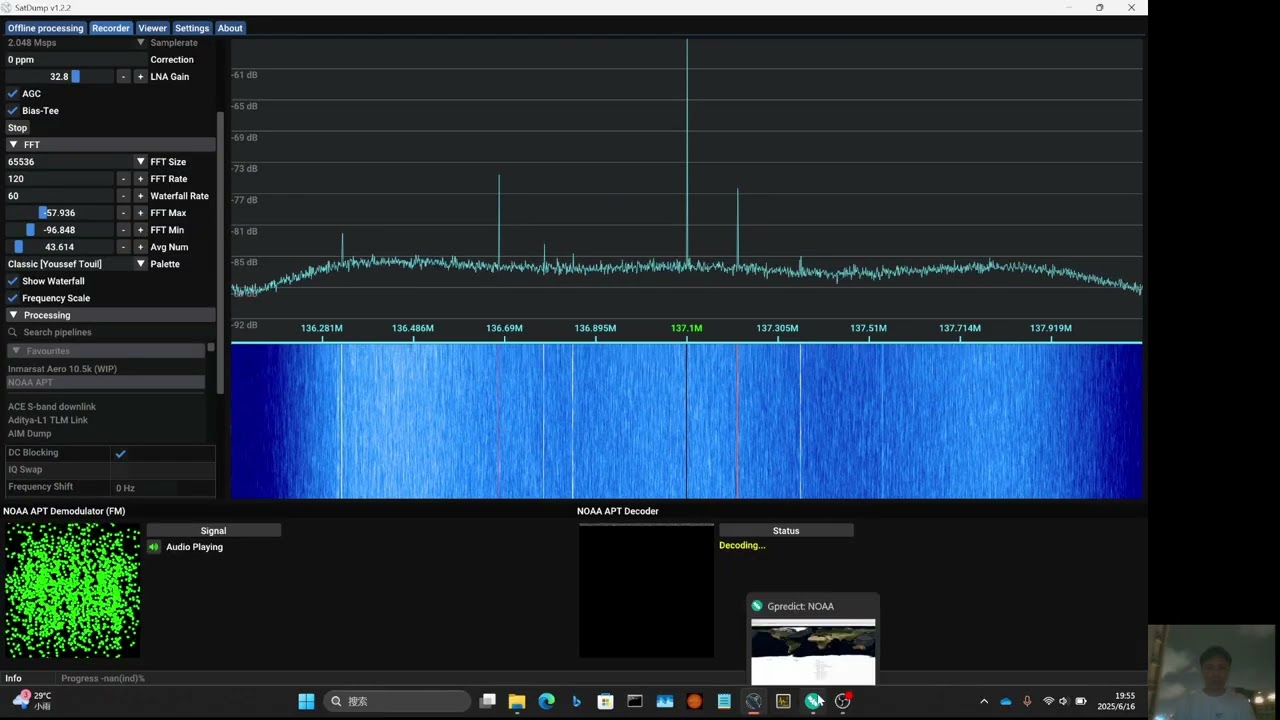This screenshot has height=720, width=1280.
Task: Click the 137.1M frequency label
Action: click(x=686, y=328)
